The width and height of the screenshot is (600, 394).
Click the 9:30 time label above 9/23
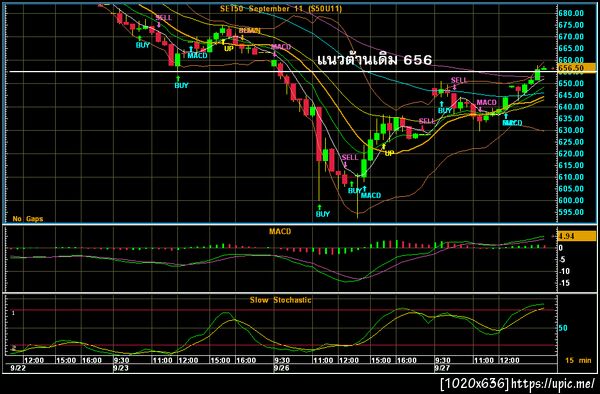click(x=121, y=360)
